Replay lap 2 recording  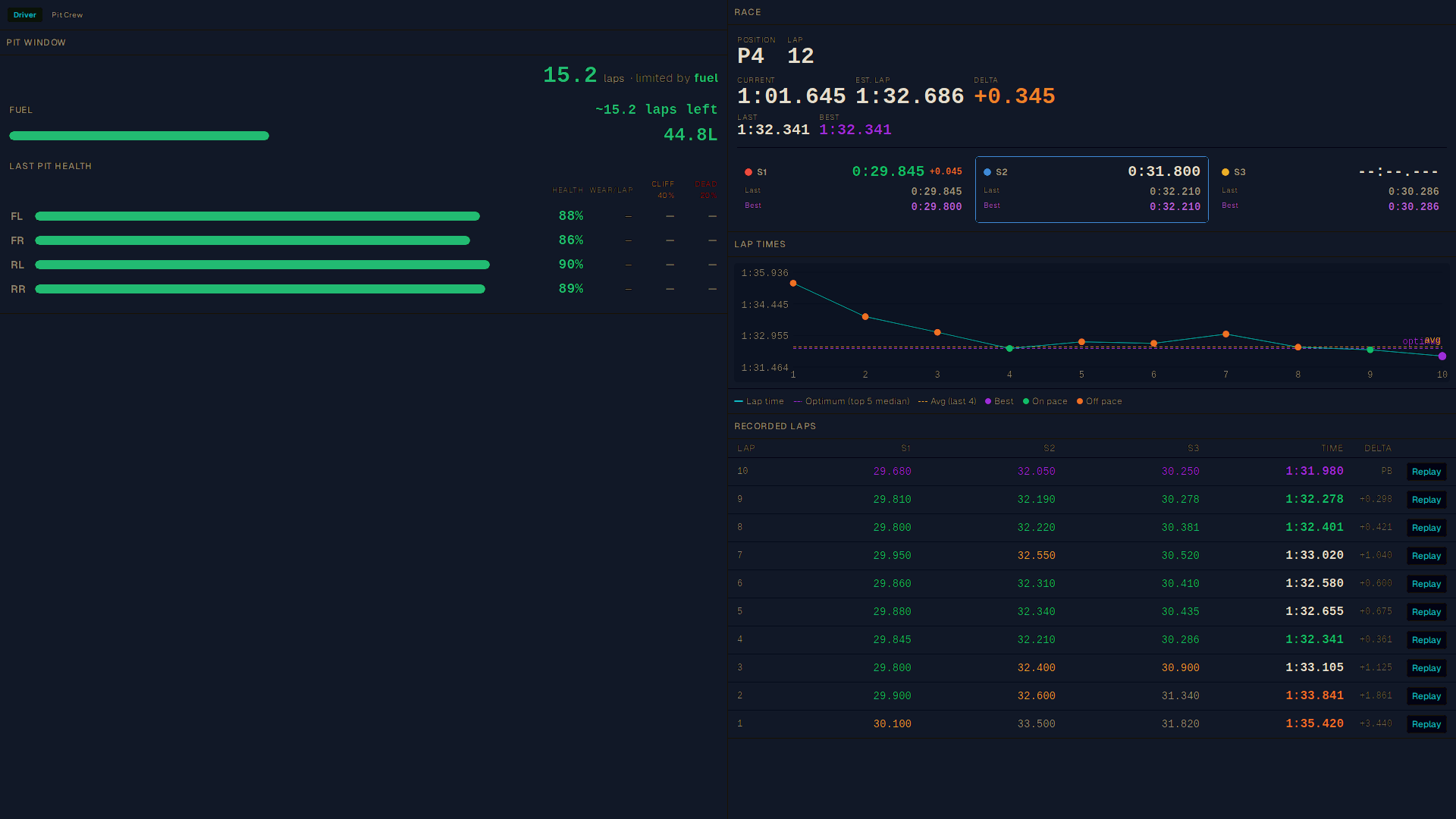coord(1426,696)
